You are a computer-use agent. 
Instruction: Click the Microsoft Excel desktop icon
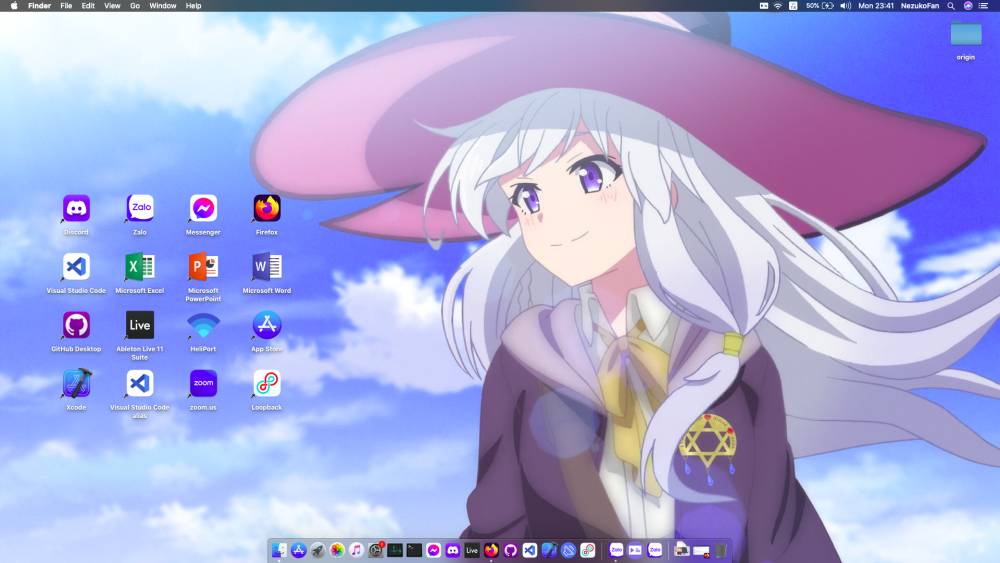(x=140, y=267)
